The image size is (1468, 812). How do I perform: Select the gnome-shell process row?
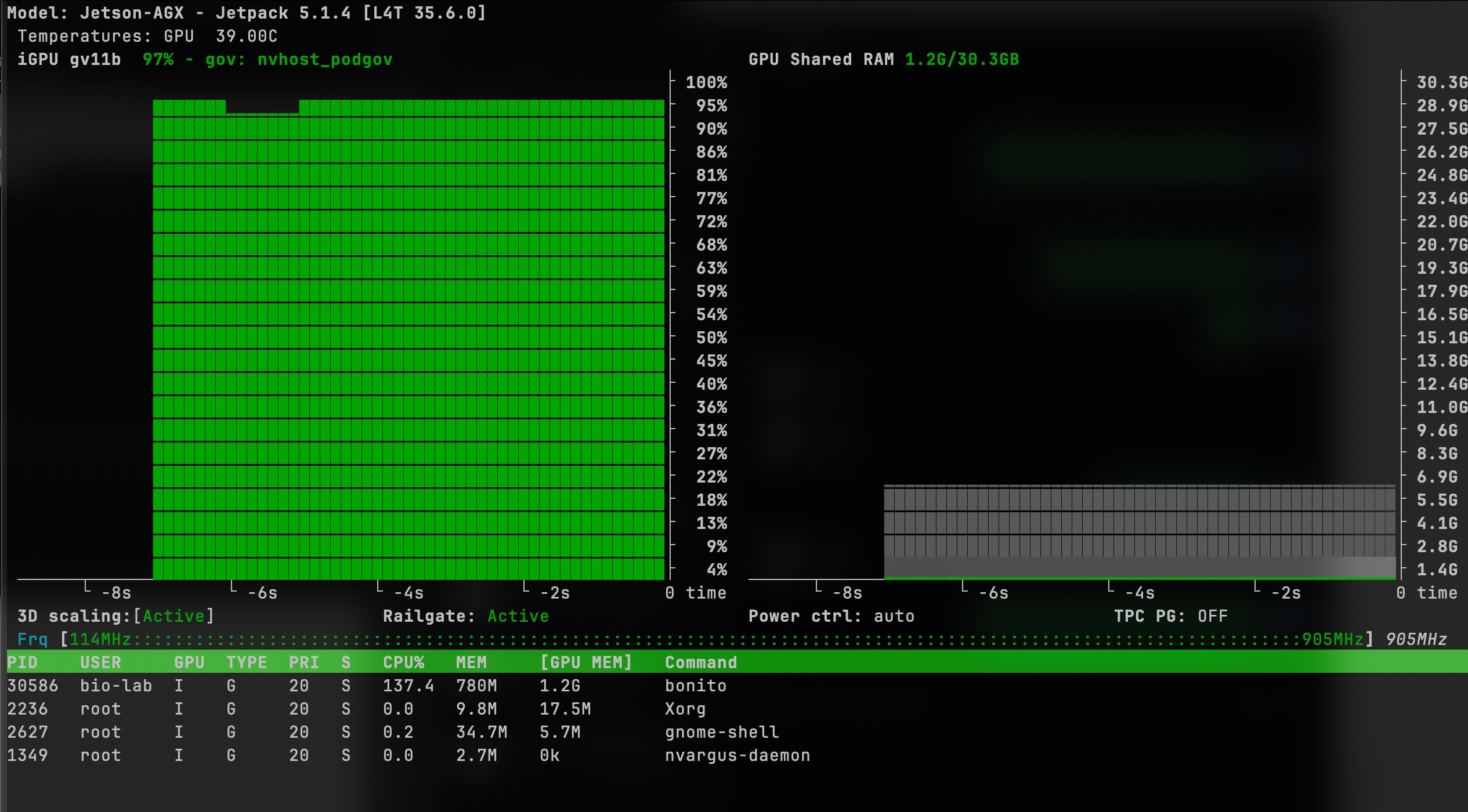[734, 732]
